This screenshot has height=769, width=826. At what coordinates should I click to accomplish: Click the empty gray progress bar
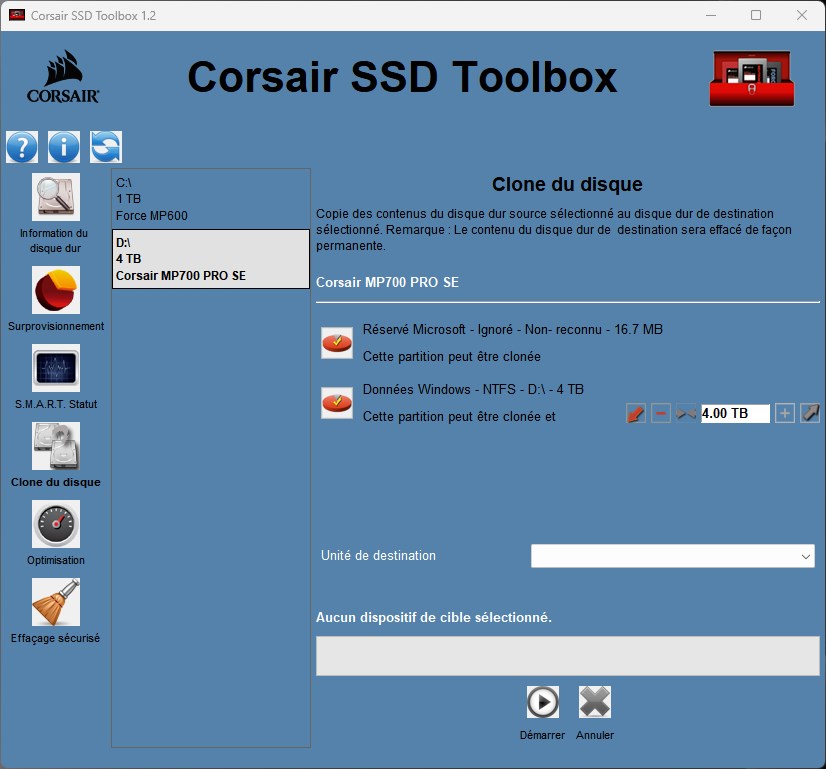(567, 656)
